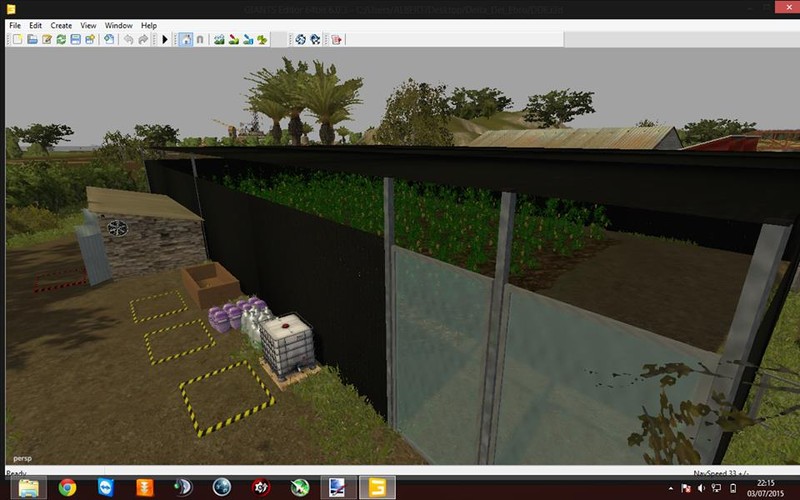
Task: Toggle the highlighted house icon in toolbar
Action: point(185,40)
